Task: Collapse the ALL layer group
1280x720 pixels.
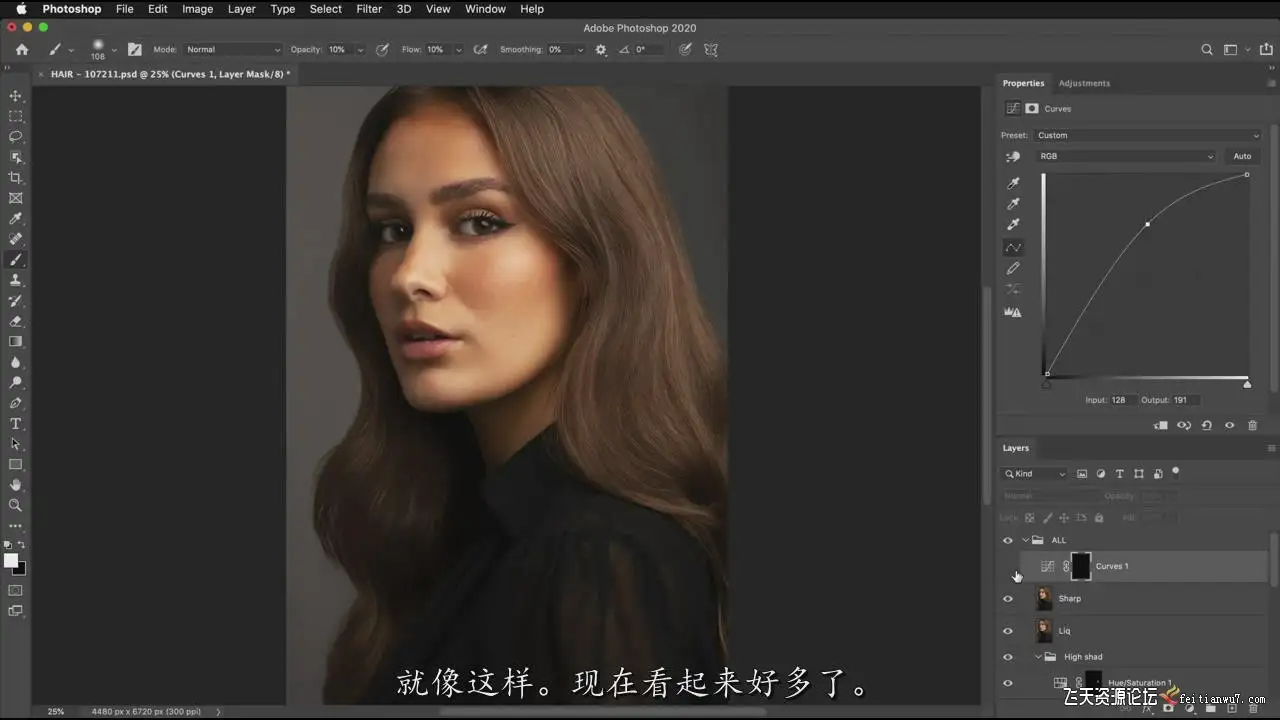Action: coord(1026,540)
